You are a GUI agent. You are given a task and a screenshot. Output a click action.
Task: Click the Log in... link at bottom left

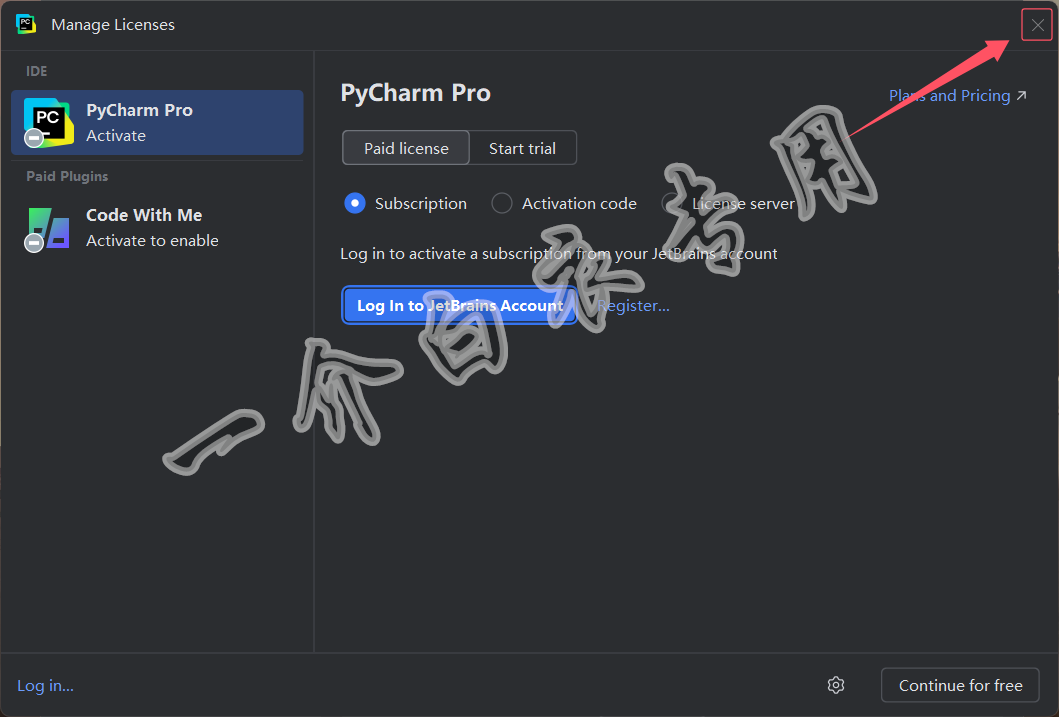click(x=45, y=686)
